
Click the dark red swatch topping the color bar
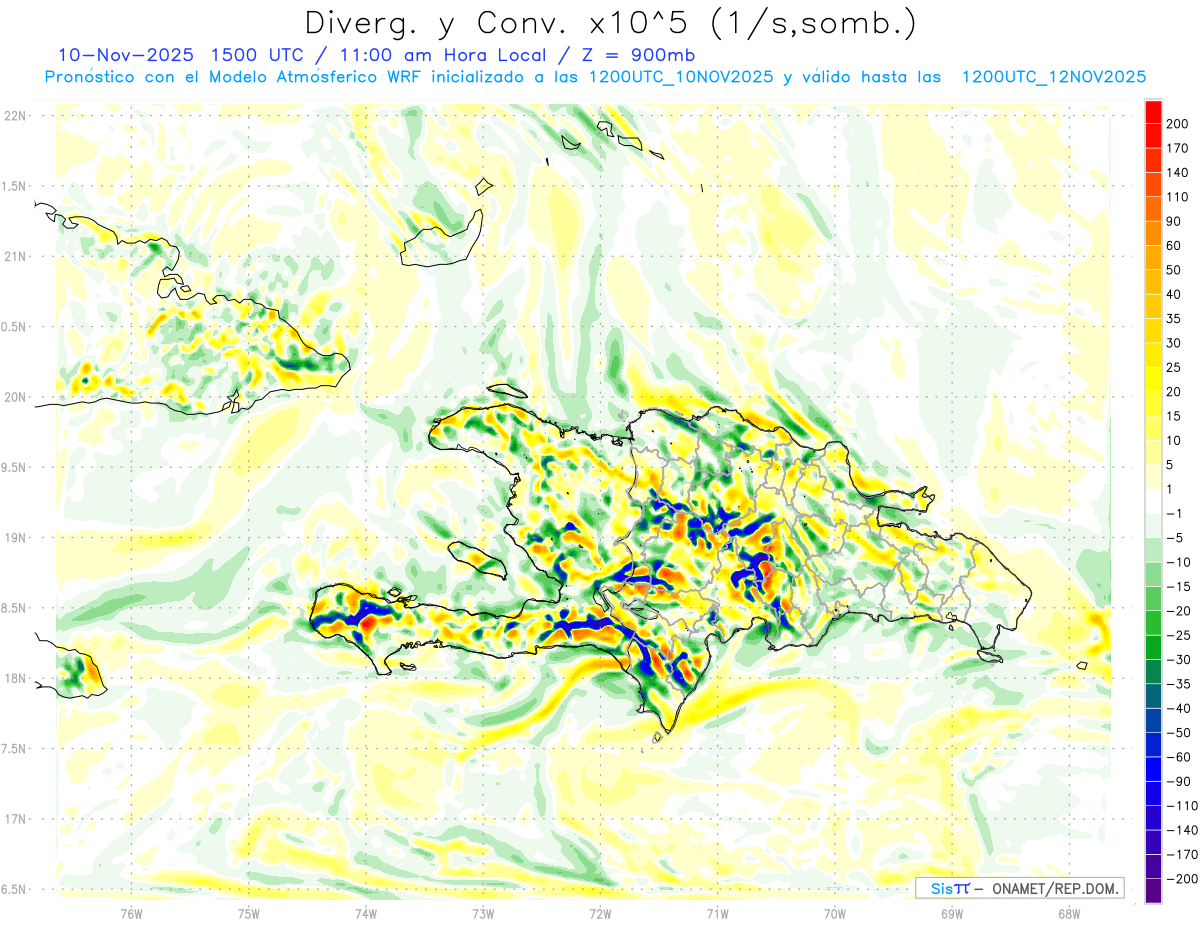[1154, 110]
